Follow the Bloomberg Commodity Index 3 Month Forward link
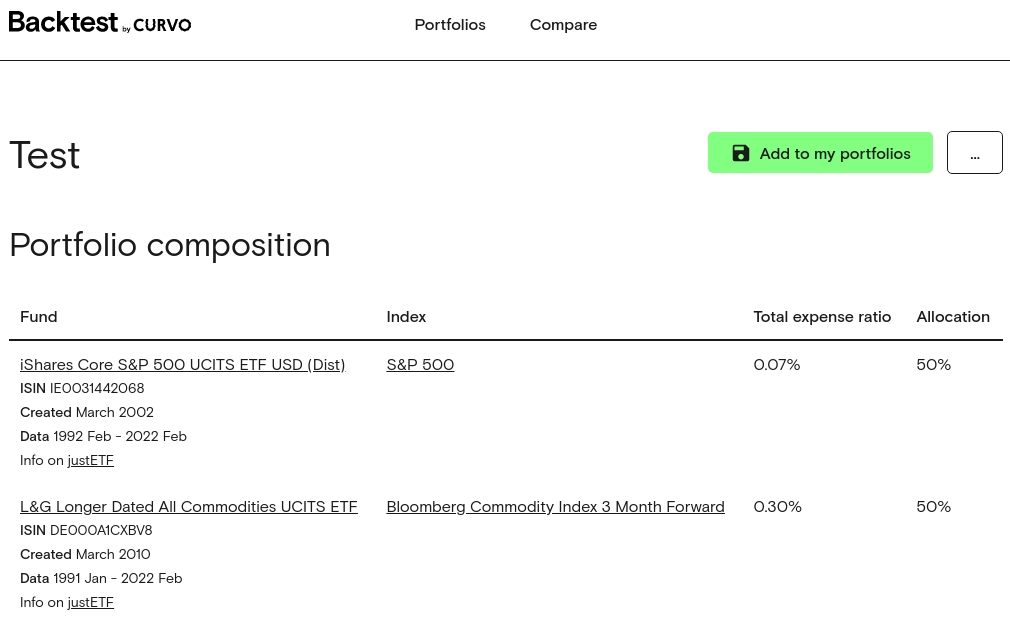The image size is (1010, 623). pos(555,507)
